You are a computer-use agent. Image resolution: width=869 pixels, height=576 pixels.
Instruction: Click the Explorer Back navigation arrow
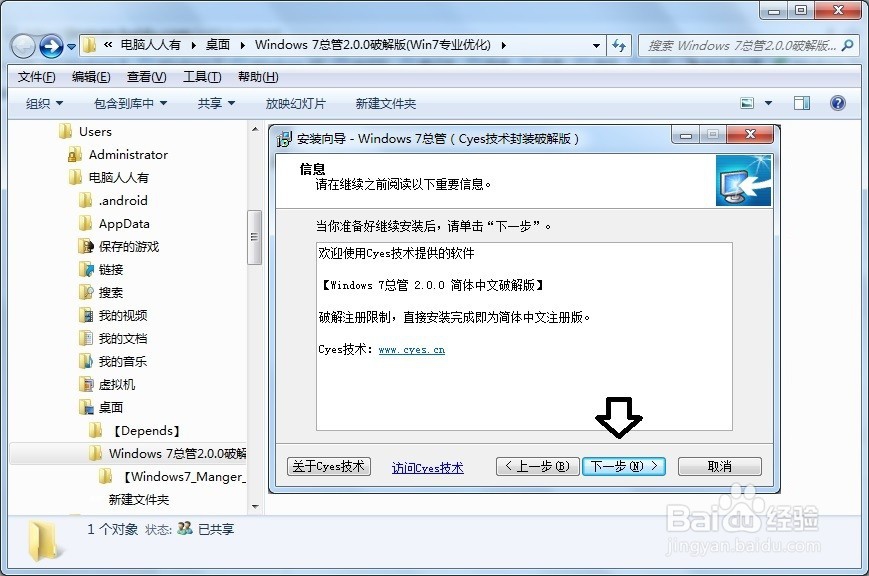[24, 46]
